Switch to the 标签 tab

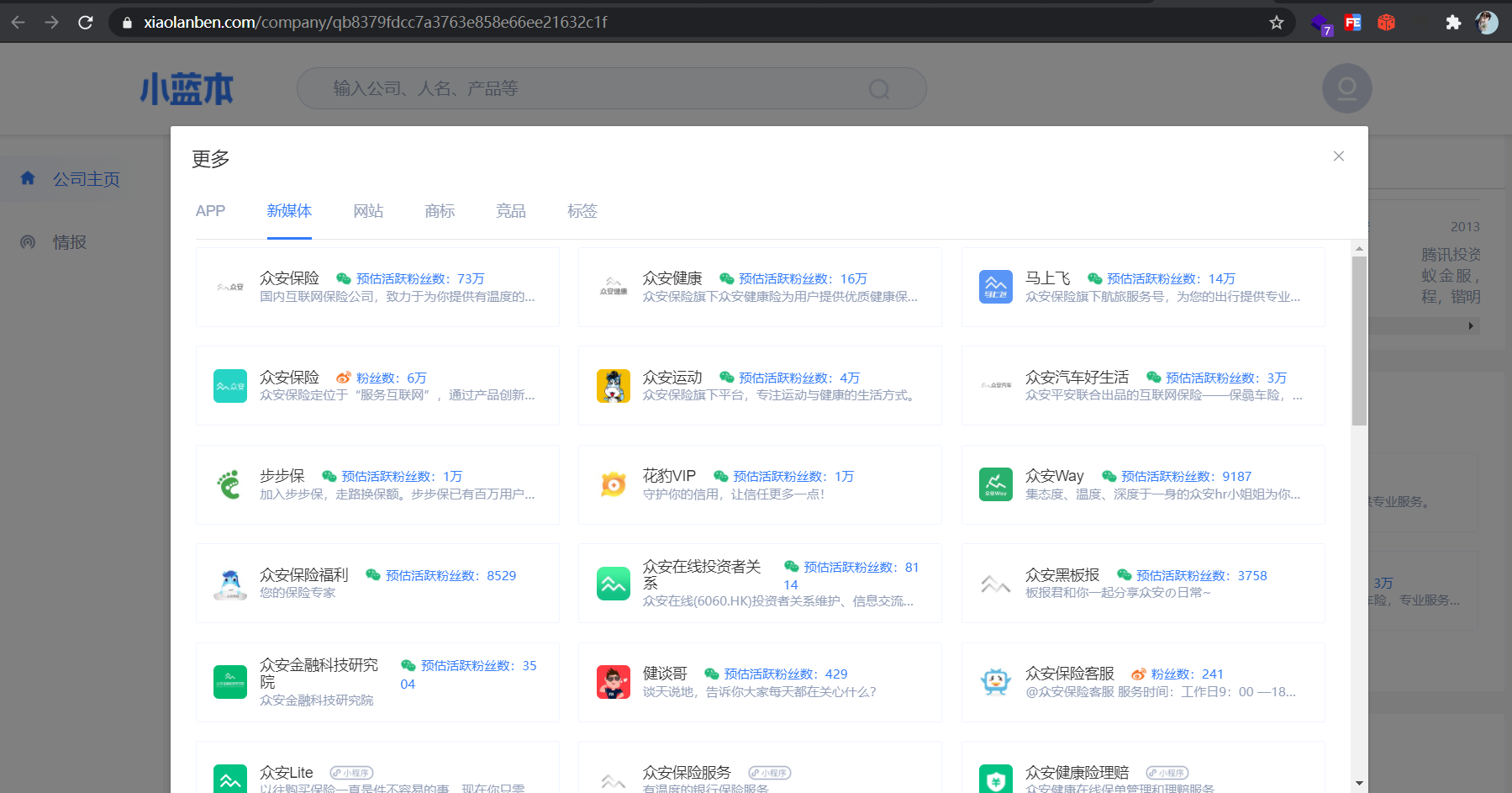tap(582, 211)
